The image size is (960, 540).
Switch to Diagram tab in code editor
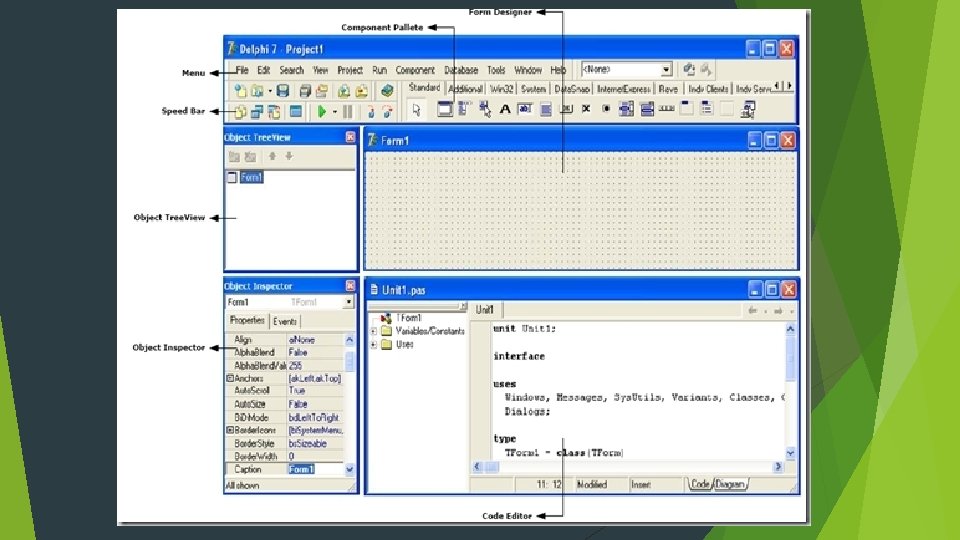730,484
